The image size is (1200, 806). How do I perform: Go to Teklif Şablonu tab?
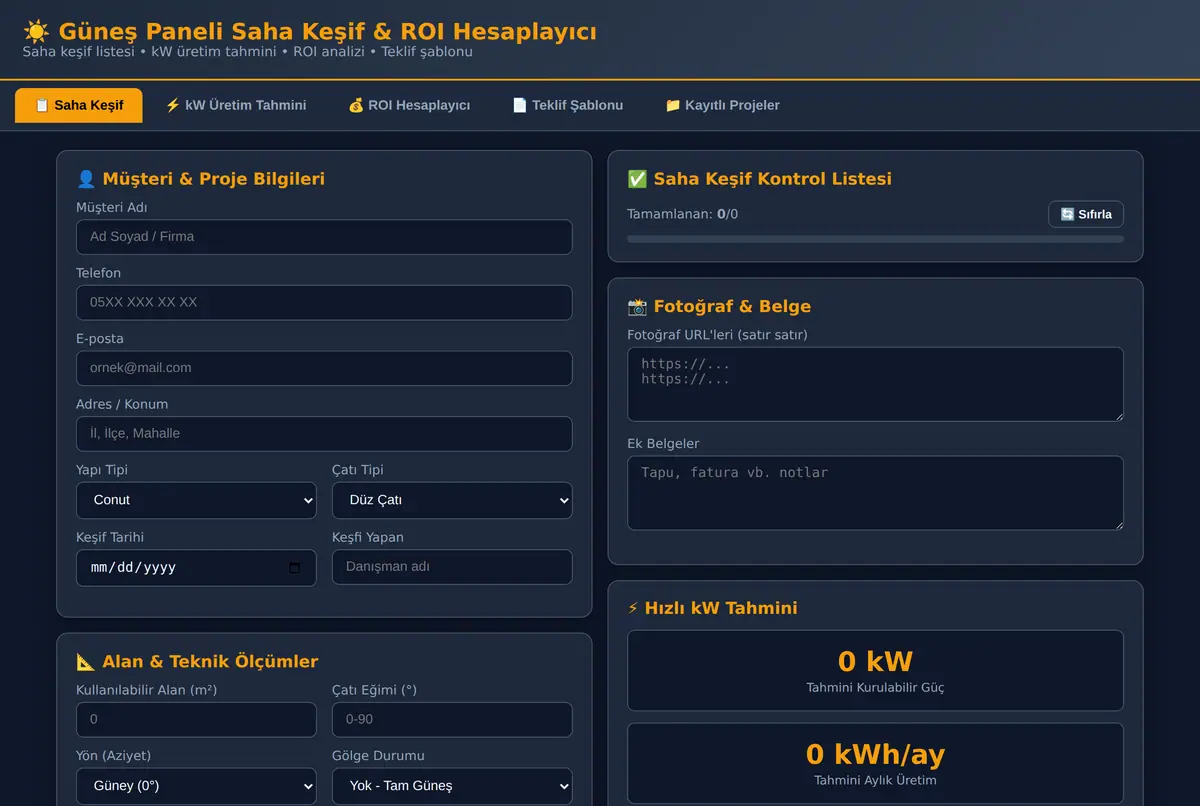pos(567,105)
